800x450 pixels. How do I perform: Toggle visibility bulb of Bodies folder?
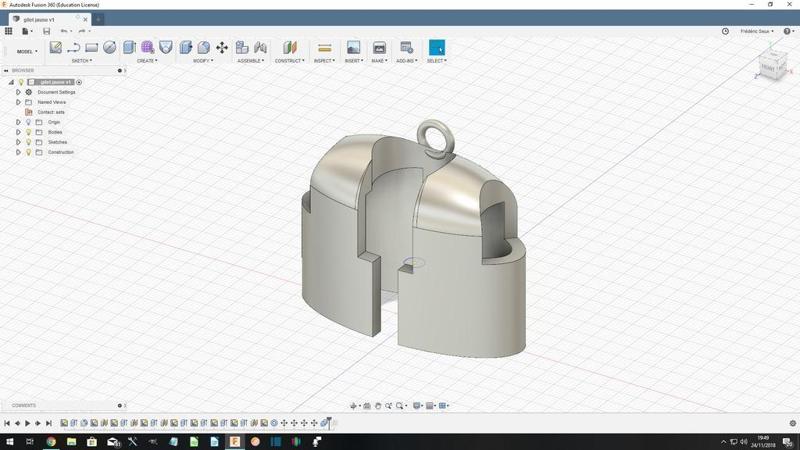[29, 132]
